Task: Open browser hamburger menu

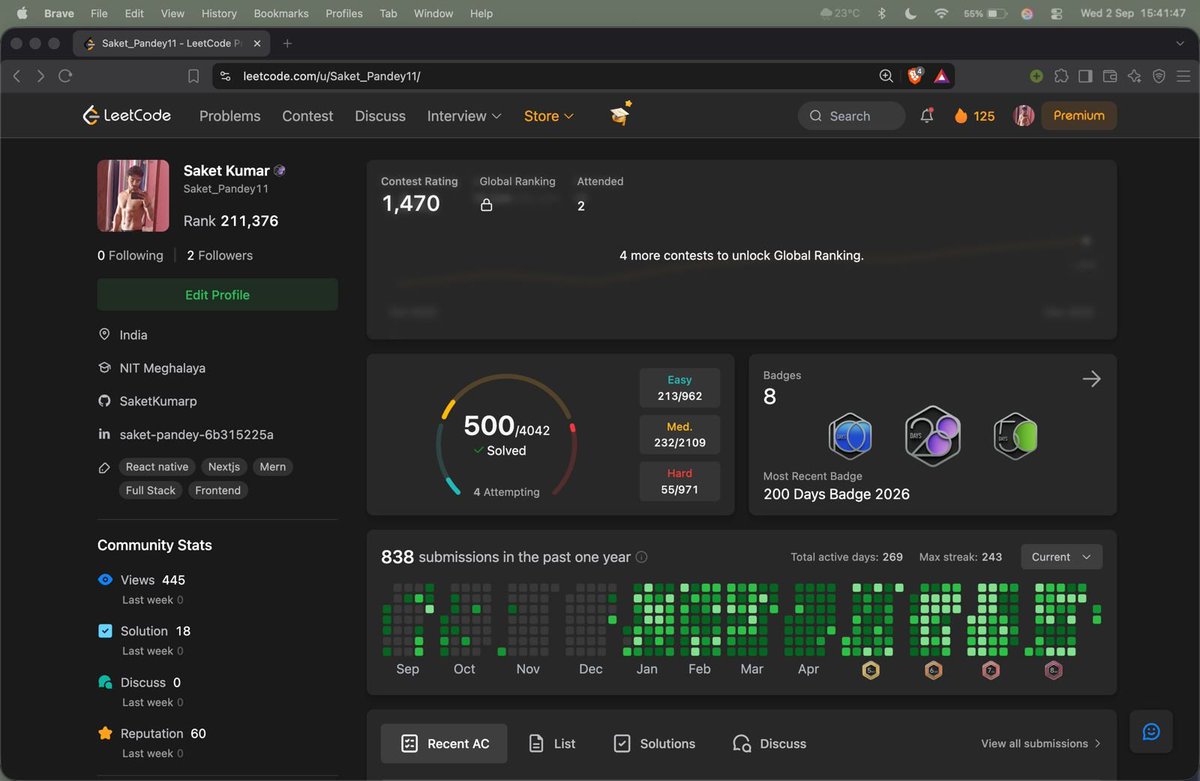Action: coord(1183,76)
